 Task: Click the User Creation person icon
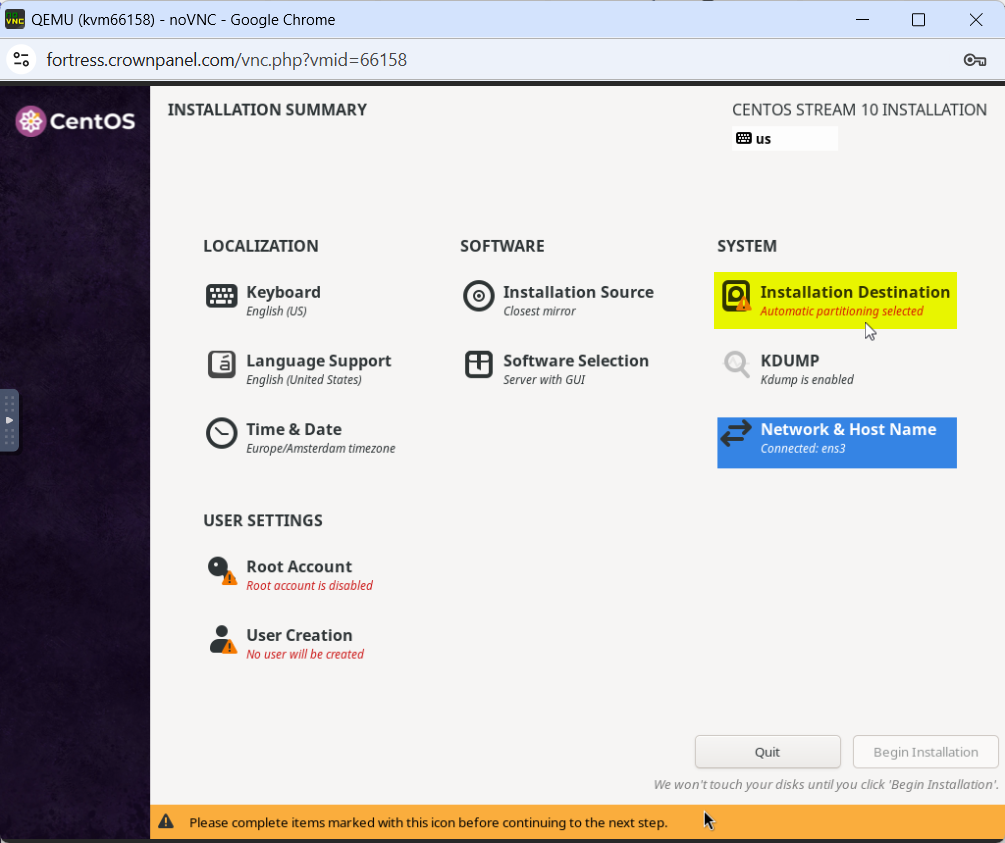point(222,639)
